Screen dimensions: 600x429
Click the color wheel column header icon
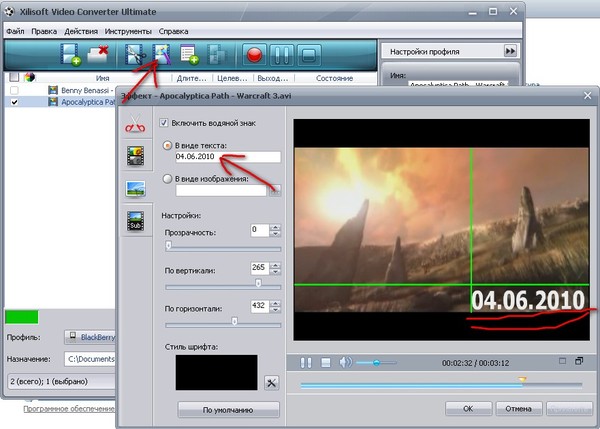click(x=29, y=78)
